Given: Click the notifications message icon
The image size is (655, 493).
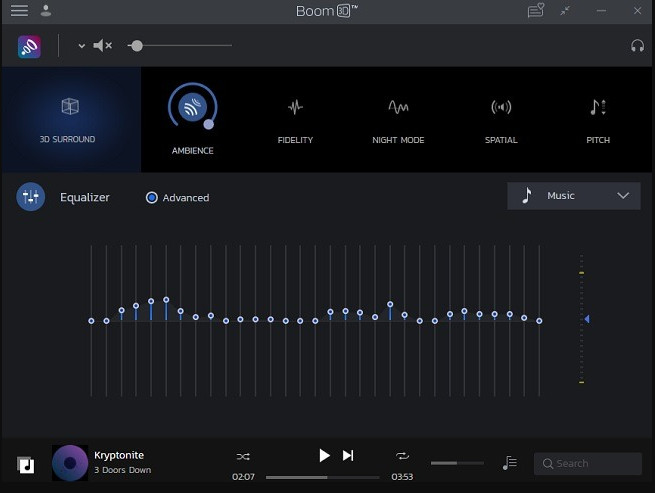Looking at the screenshot, I should (536, 11).
